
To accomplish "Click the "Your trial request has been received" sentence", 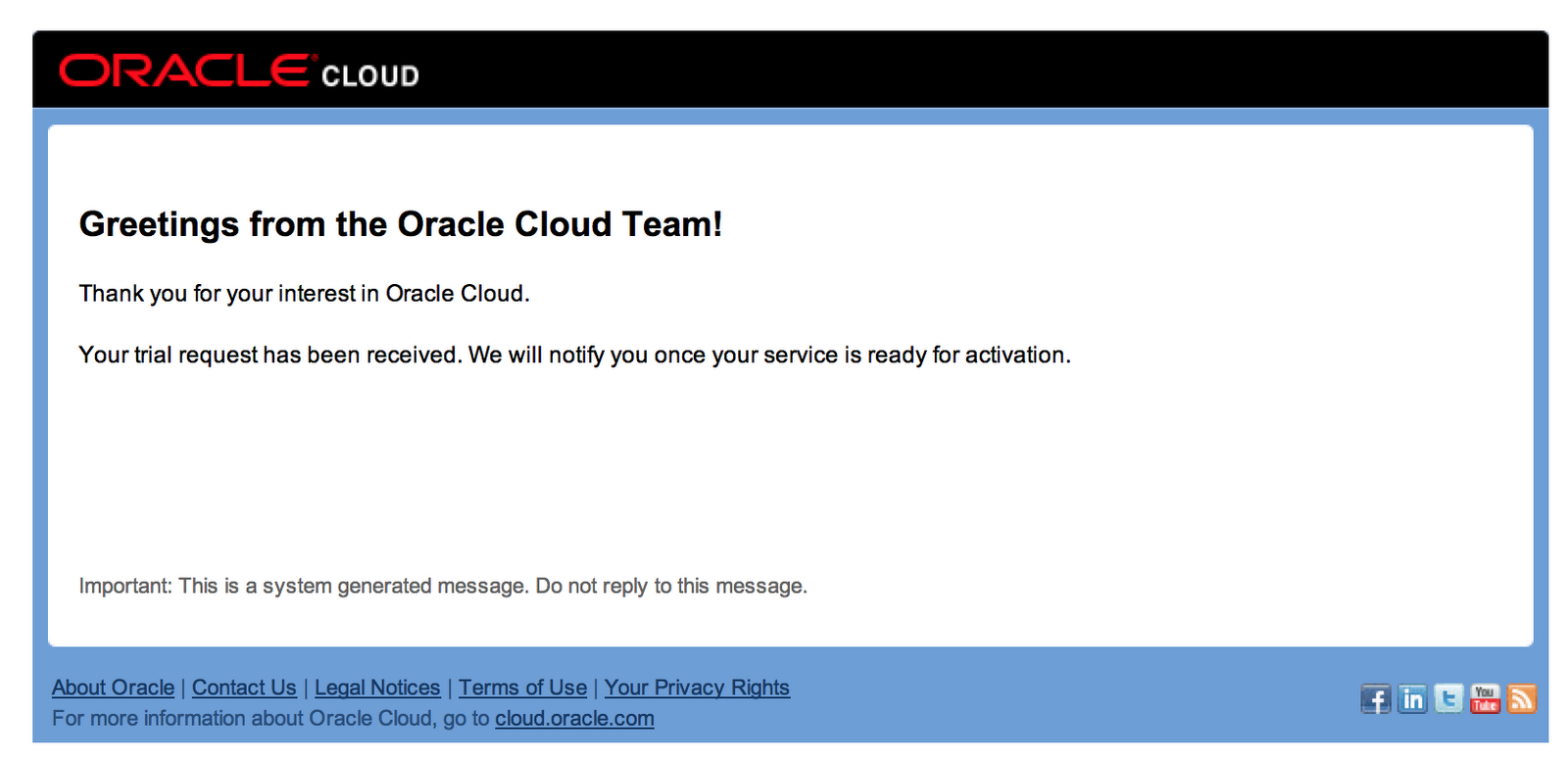I will (574, 355).
